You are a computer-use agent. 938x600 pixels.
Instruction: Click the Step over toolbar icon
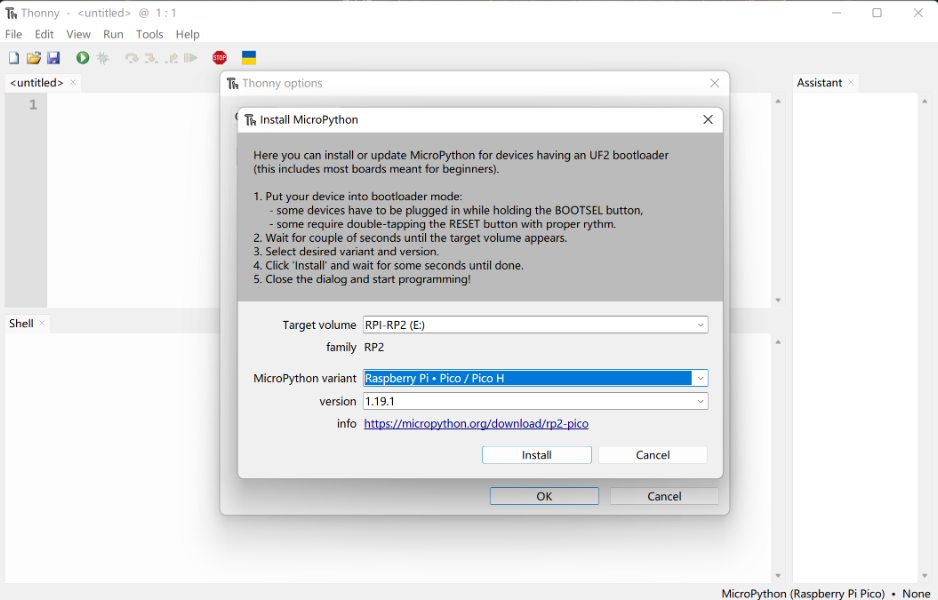point(131,58)
